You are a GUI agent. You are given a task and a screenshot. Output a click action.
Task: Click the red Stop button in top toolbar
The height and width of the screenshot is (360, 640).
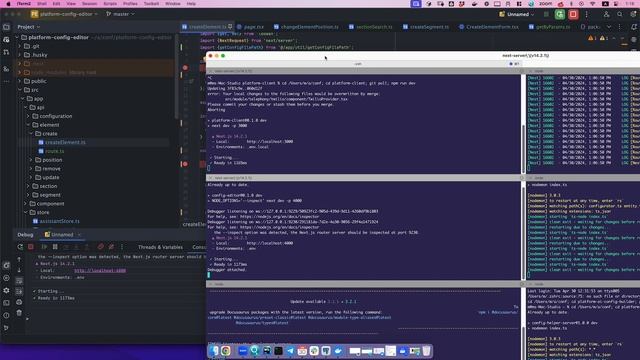[x=573, y=14]
